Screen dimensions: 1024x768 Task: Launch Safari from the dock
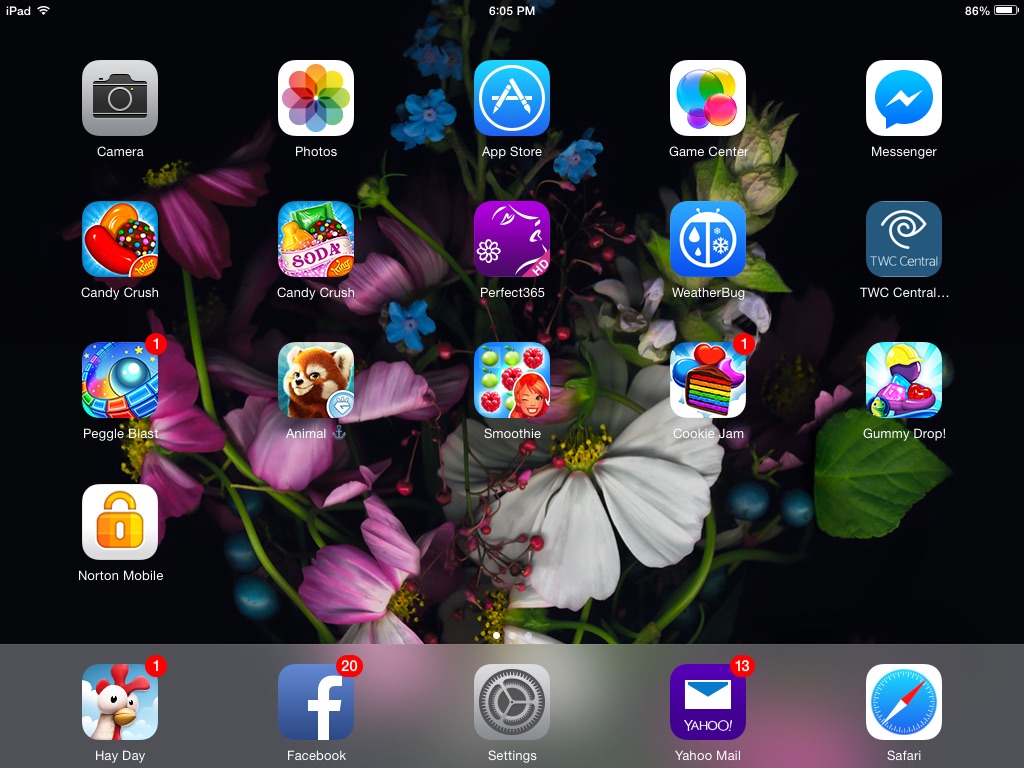point(903,702)
